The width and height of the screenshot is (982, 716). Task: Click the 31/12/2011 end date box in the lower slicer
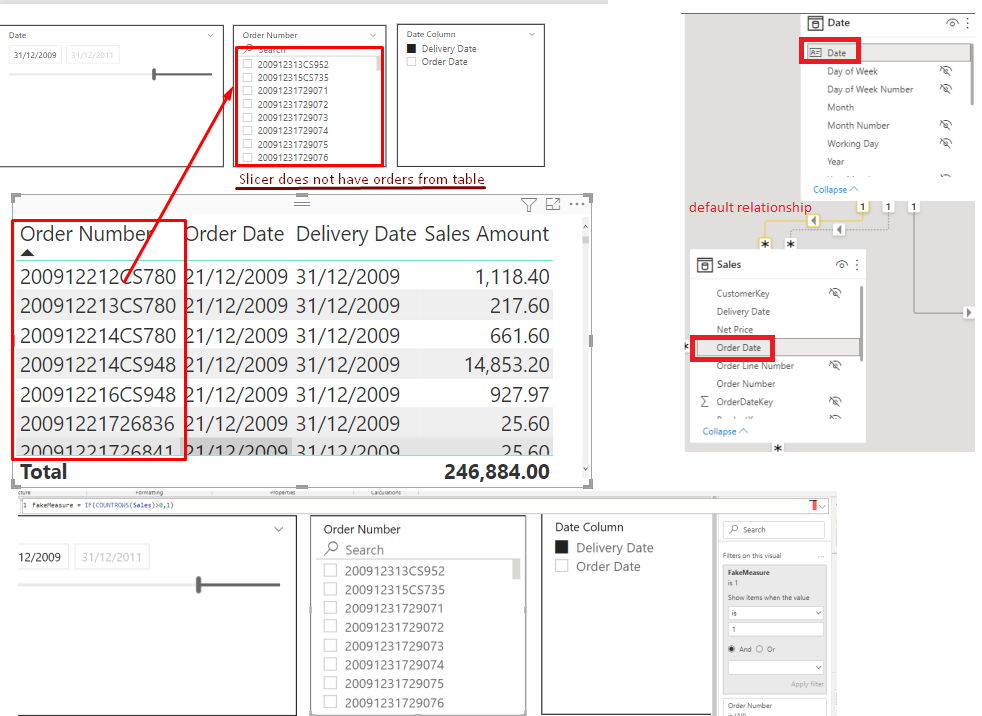111,557
